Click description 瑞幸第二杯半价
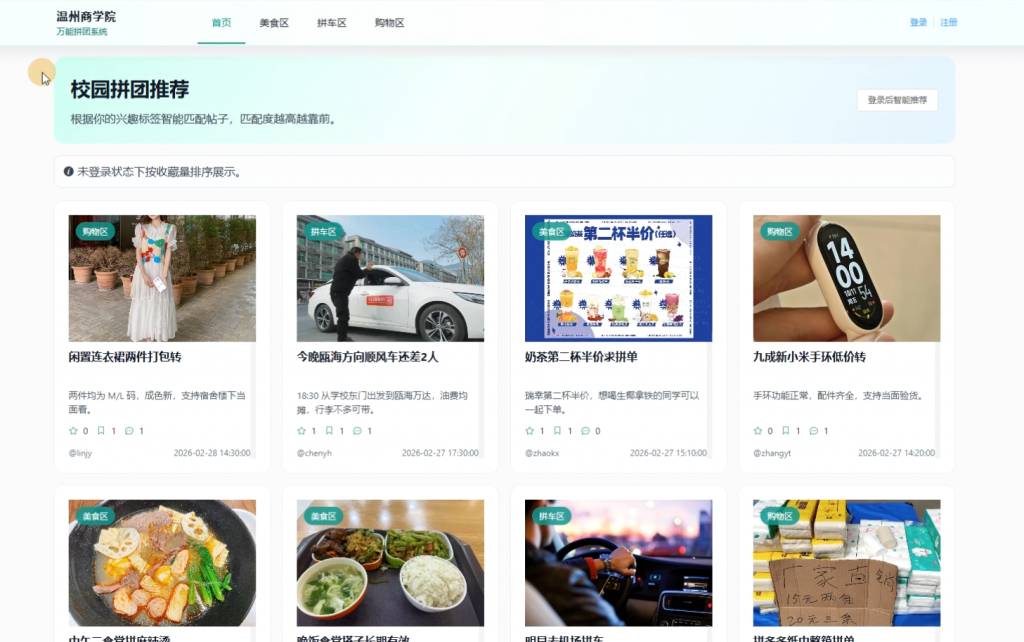This screenshot has height=642, width=1024. pos(612,402)
